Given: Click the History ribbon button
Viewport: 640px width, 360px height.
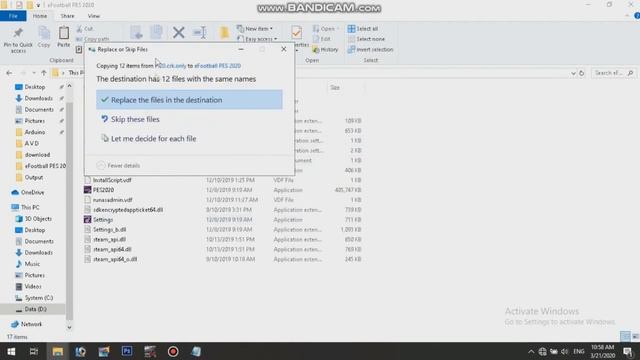Looking at the screenshot, I should coord(325,49).
